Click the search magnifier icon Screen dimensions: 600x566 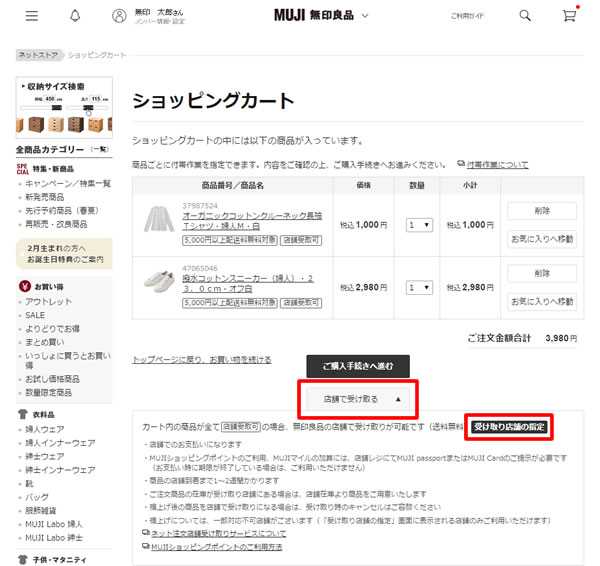(525, 16)
